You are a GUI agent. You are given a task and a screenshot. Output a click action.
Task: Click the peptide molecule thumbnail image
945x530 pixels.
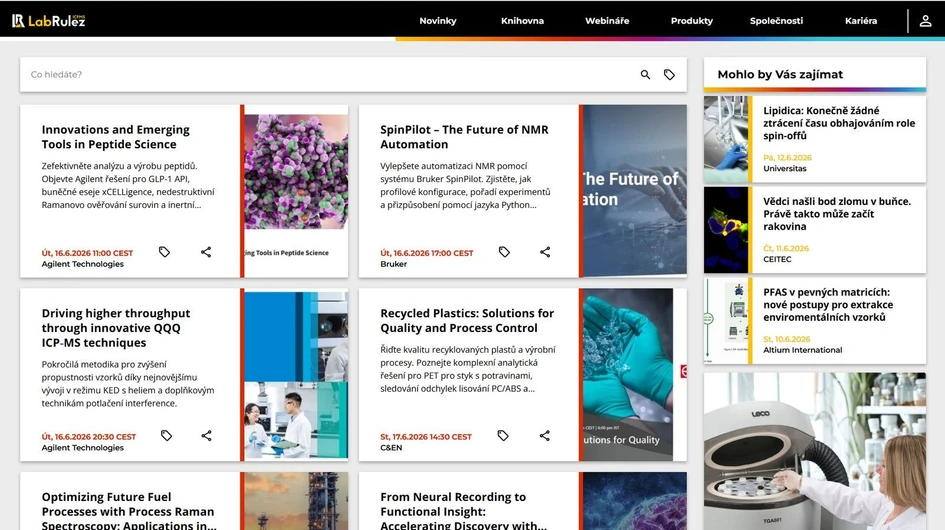point(296,191)
